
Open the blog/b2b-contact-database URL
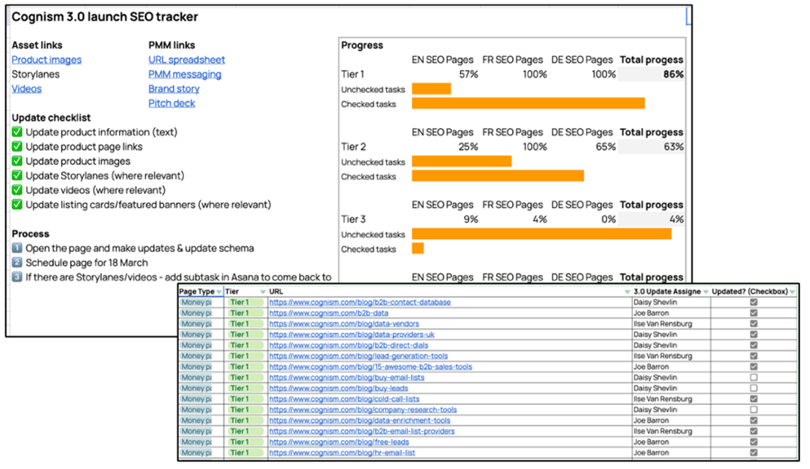point(360,302)
